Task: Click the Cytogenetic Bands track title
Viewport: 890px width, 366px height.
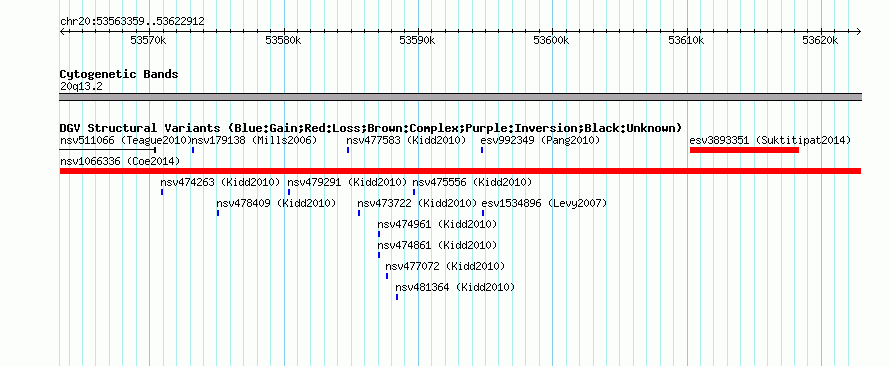Action: point(119,74)
